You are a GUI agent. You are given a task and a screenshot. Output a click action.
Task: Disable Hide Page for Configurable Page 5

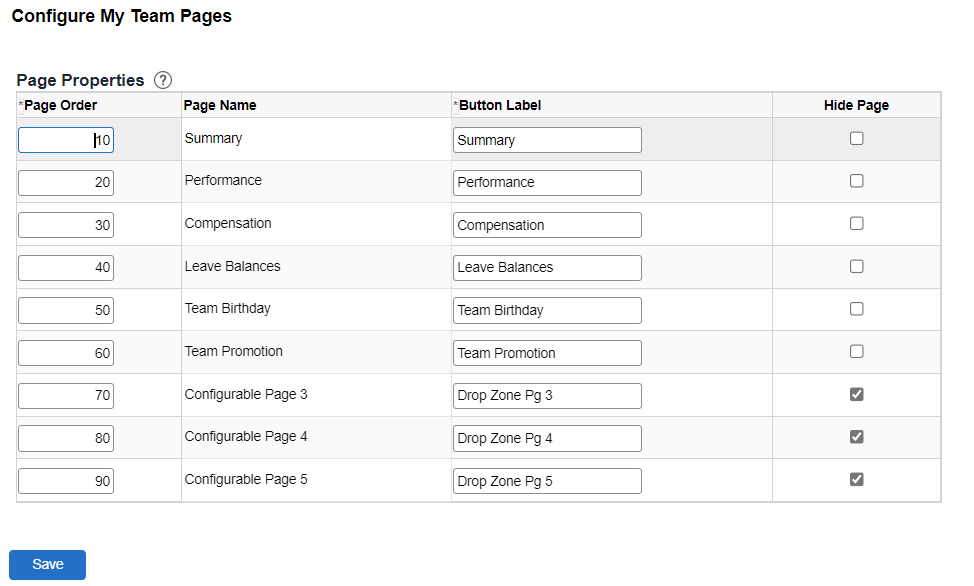[856, 479]
